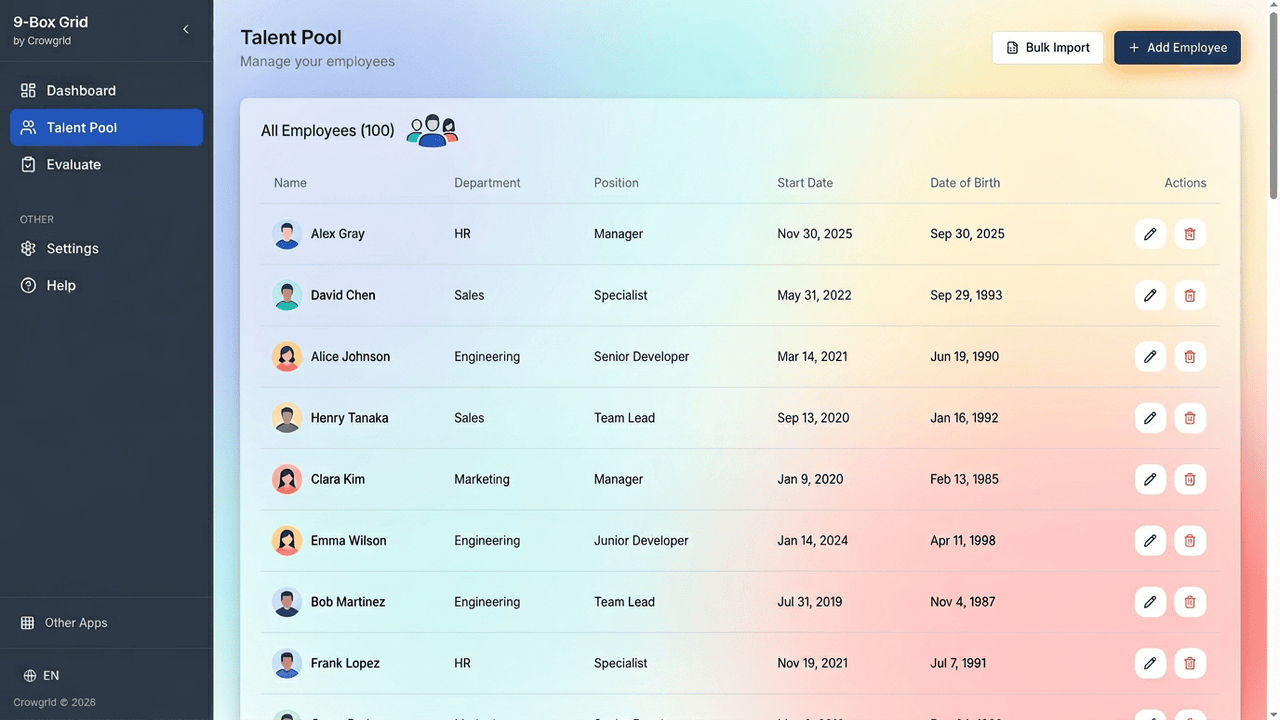Edit Emma Wilson's record
The height and width of the screenshot is (720, 1280).
tap(1150, 540)
